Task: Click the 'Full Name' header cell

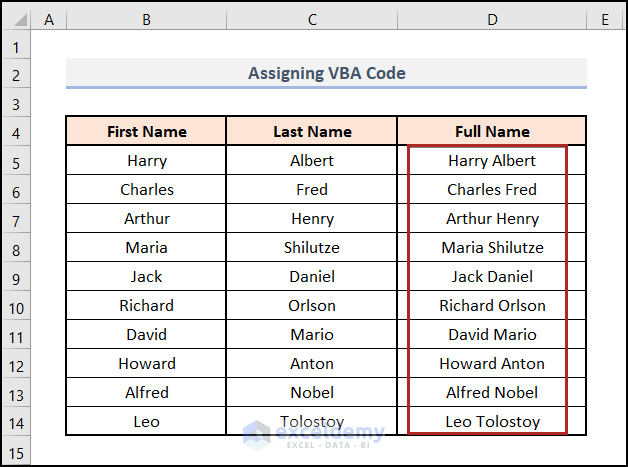Action: click(x=491, y=131)
